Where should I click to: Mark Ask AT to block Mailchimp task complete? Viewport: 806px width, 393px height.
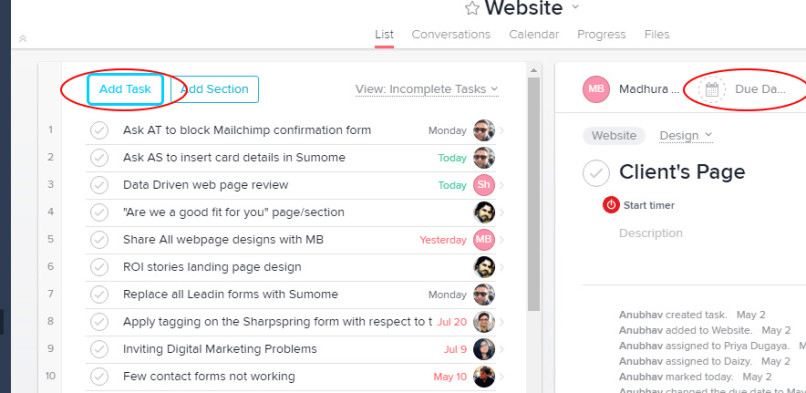pos(99,130)
